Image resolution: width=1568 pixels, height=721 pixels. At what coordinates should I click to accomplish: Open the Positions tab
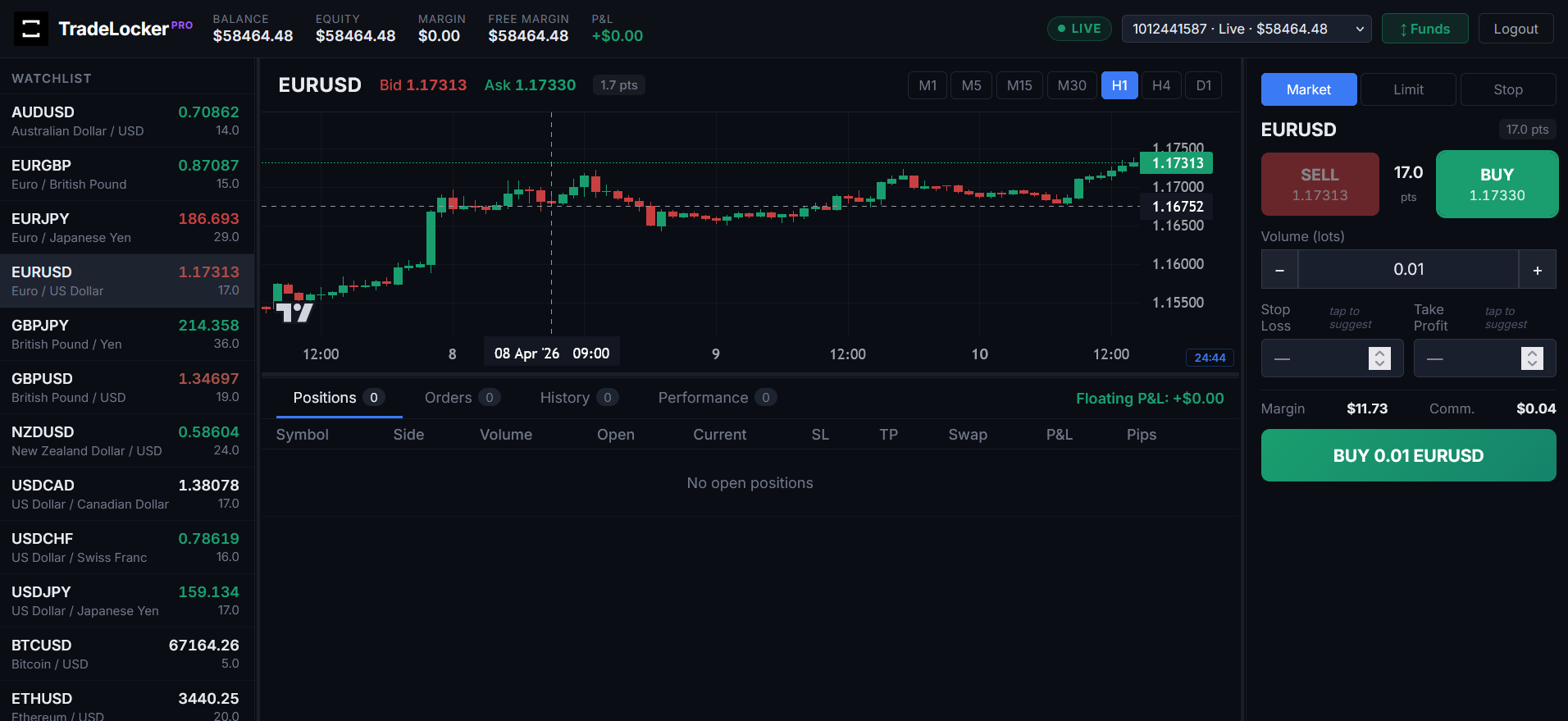tap(339, 398)
